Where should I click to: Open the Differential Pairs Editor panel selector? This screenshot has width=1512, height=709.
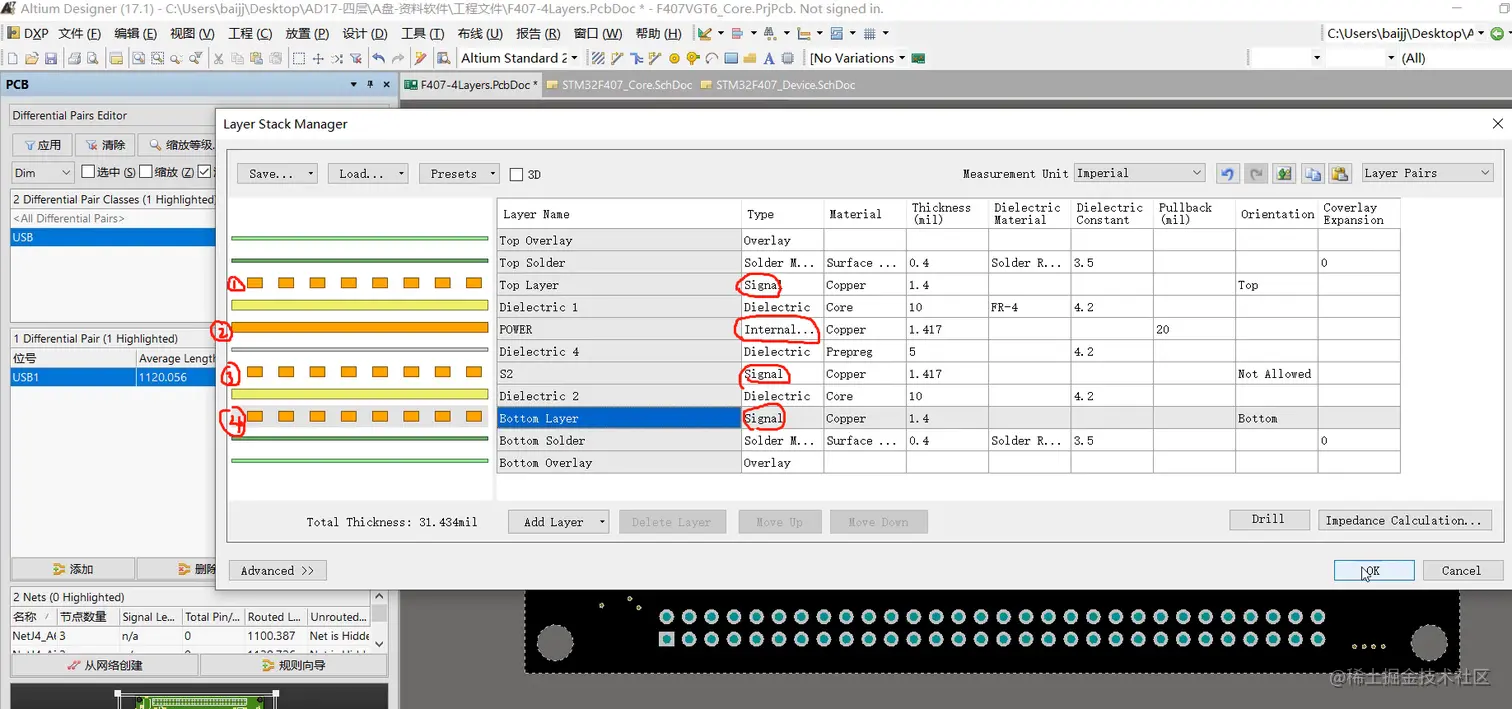[x=114, y=116]
